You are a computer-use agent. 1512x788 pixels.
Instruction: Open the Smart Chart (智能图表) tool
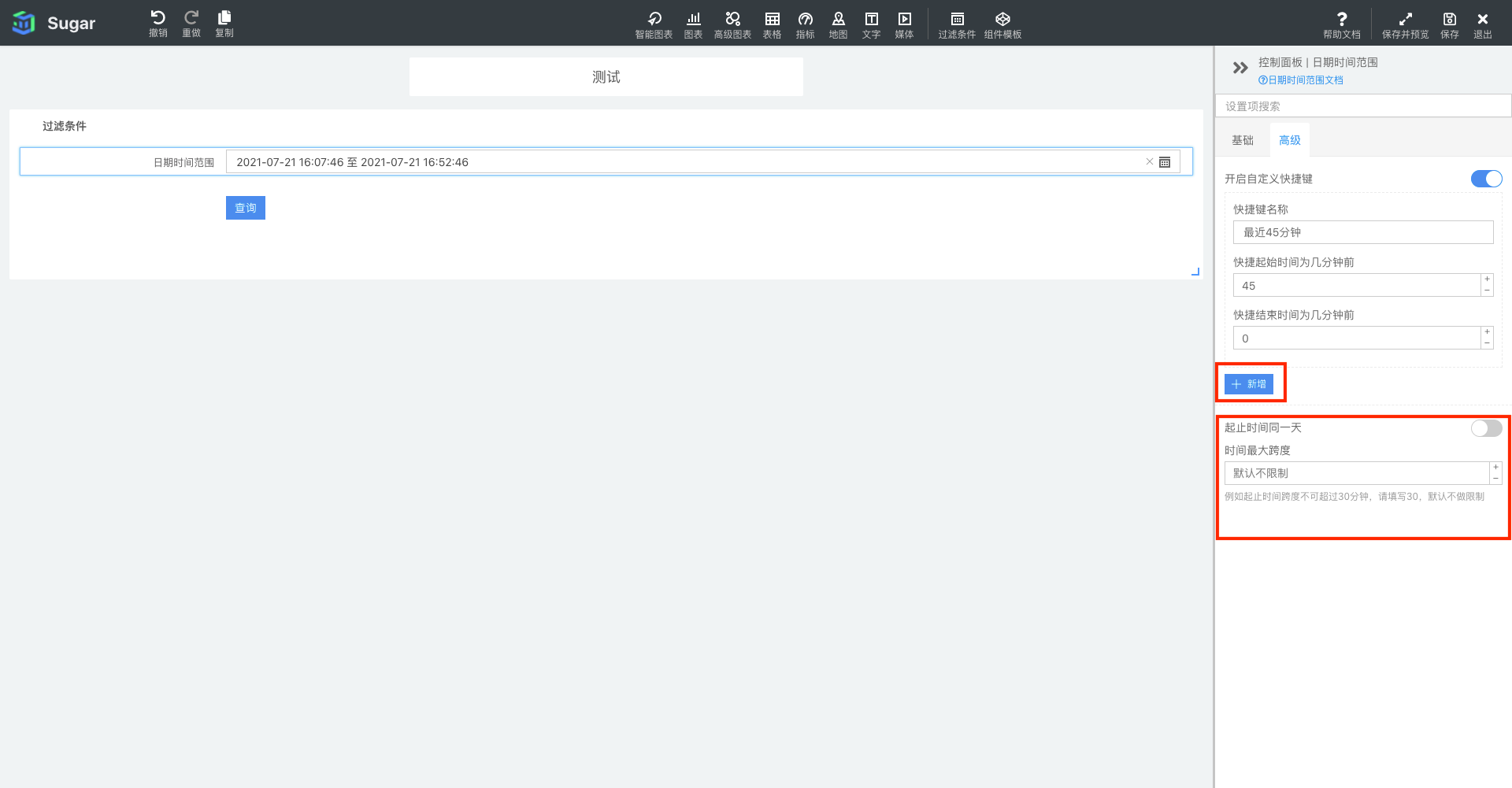654,20
